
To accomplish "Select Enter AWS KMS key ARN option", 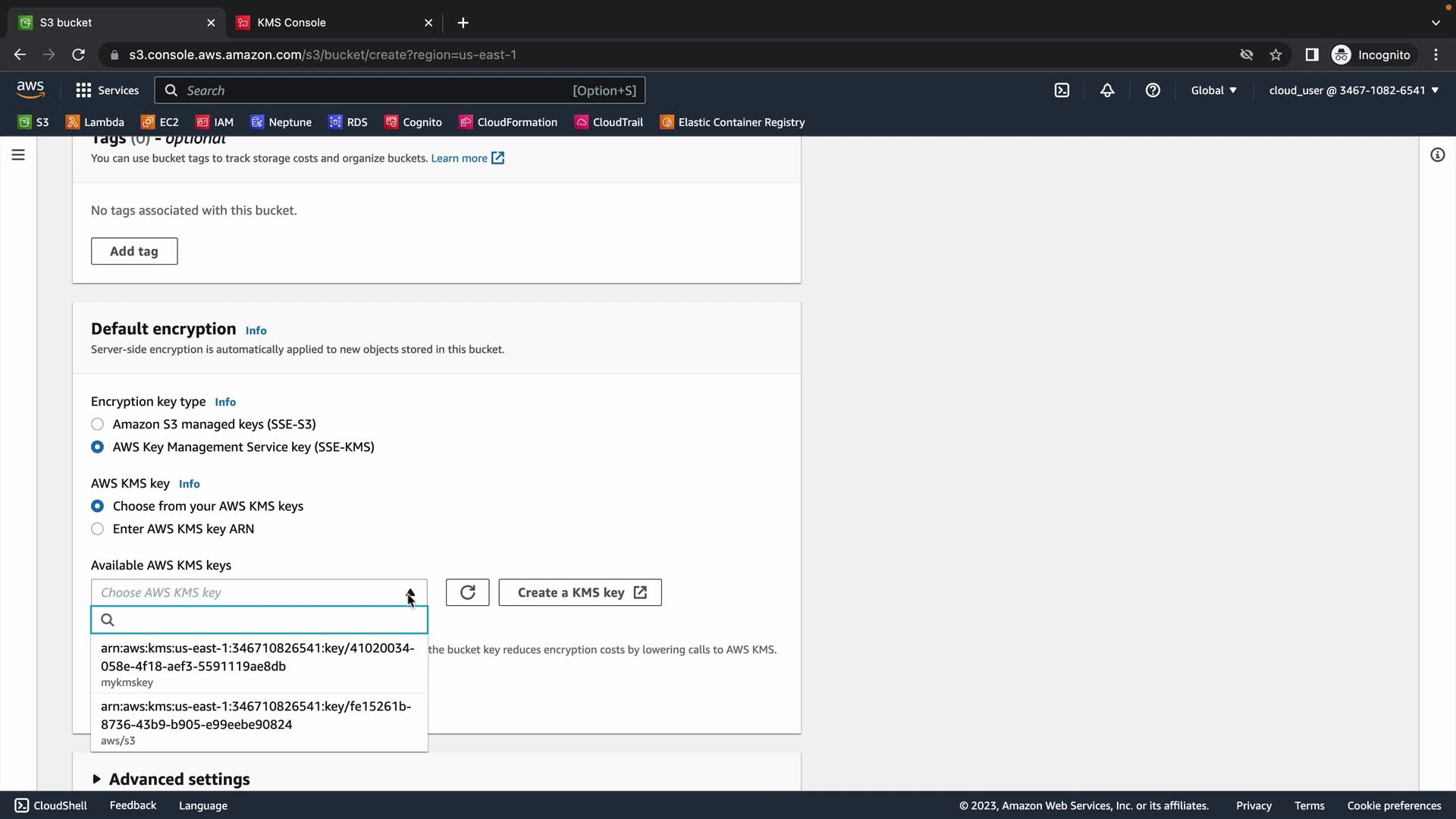I will coord(97,529).
